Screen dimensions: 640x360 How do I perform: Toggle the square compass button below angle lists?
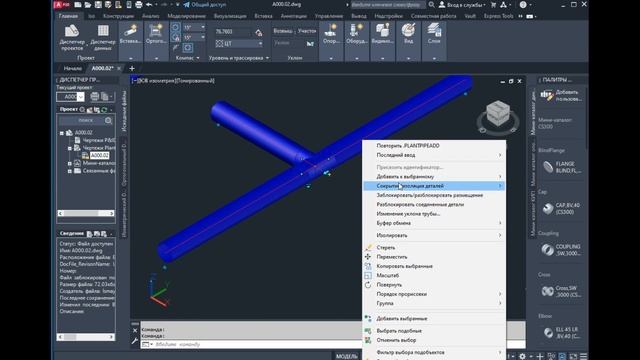coord(187,48)
